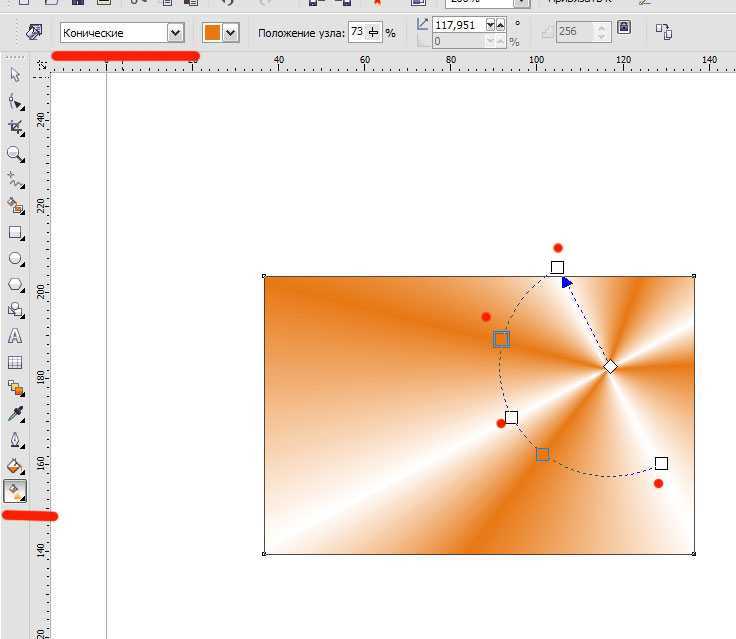
Task: Select the Freehand curve tool
Action: [16, 180]
